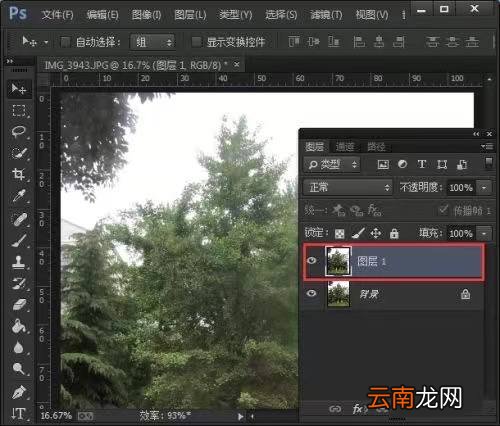Screen dimensions: 500x426
Task: Select the Healing Brush tool
Action: [19, 219]
